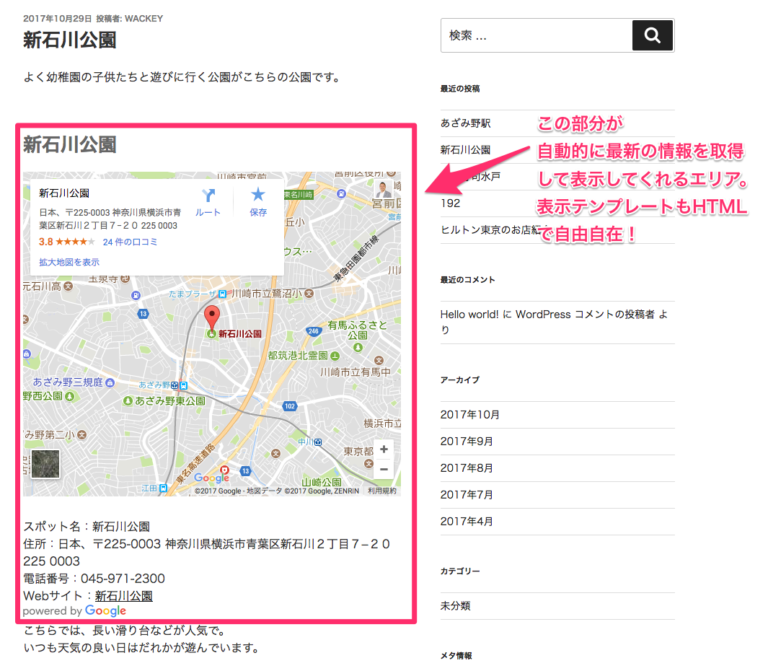Open the 拡大地図を表示 link

69,262
